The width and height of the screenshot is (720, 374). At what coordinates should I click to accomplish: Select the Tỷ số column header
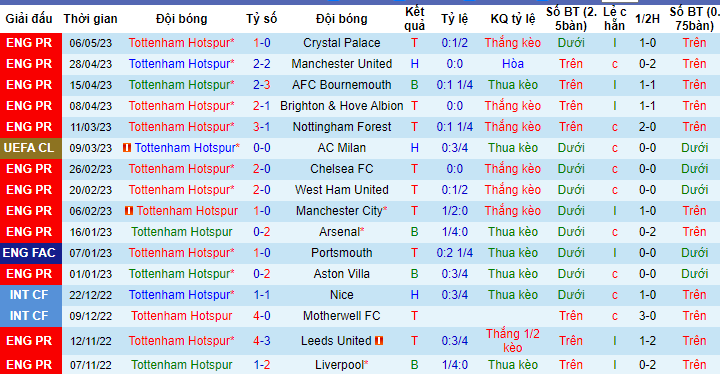click(x=262, y=19)
